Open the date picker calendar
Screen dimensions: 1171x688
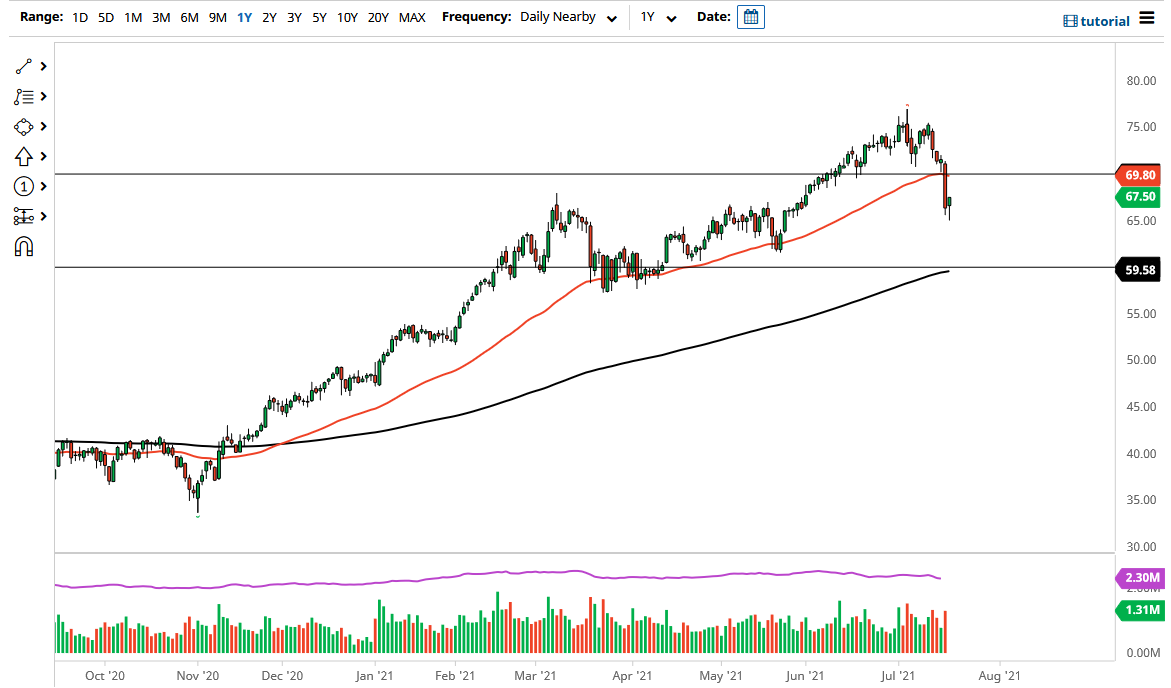(750, 16)
